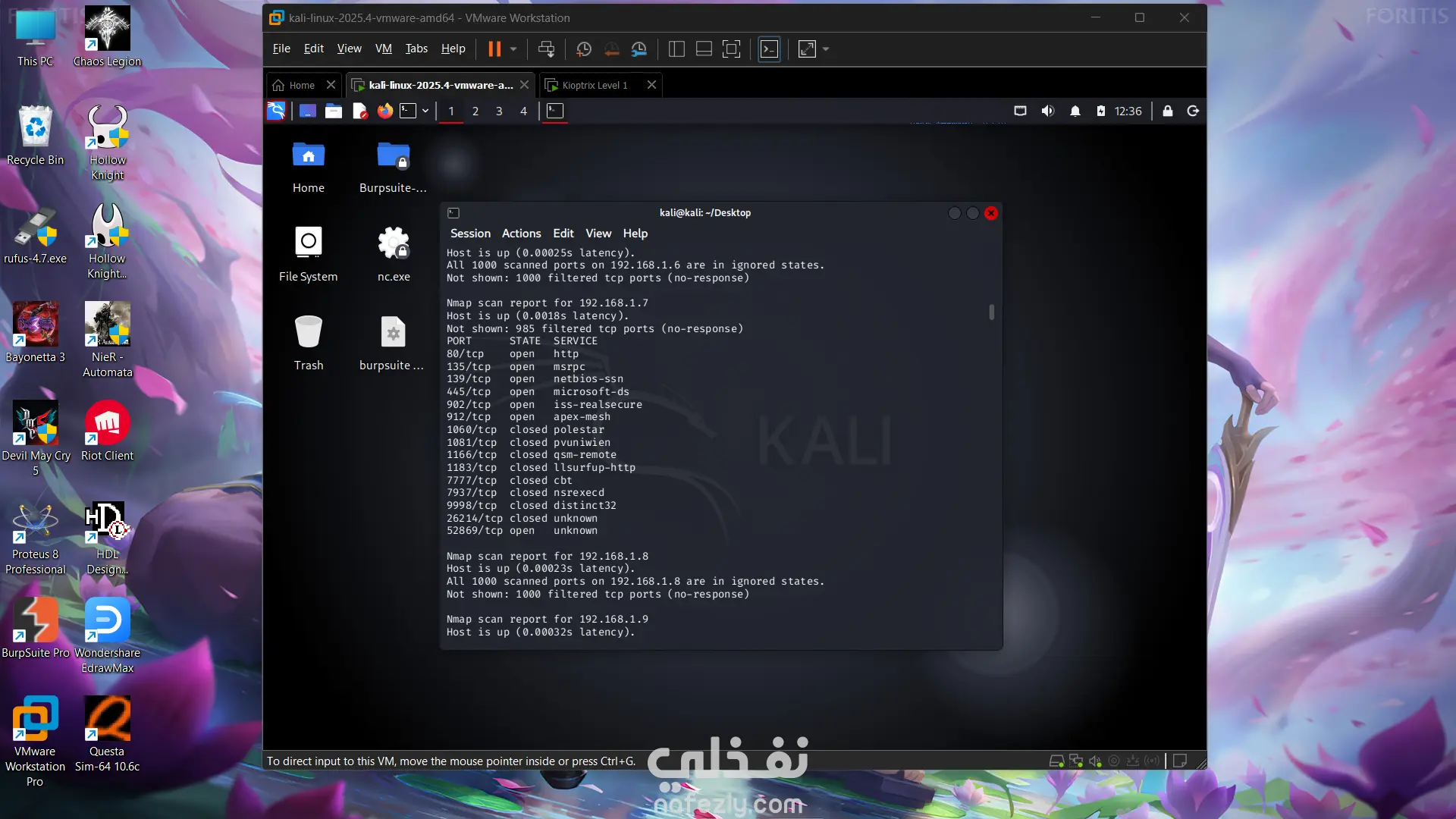The width and height of the screenshot is (1456, 819).
Task: Click the Kali power manager battery icon
Action: tap(1100, 111)
